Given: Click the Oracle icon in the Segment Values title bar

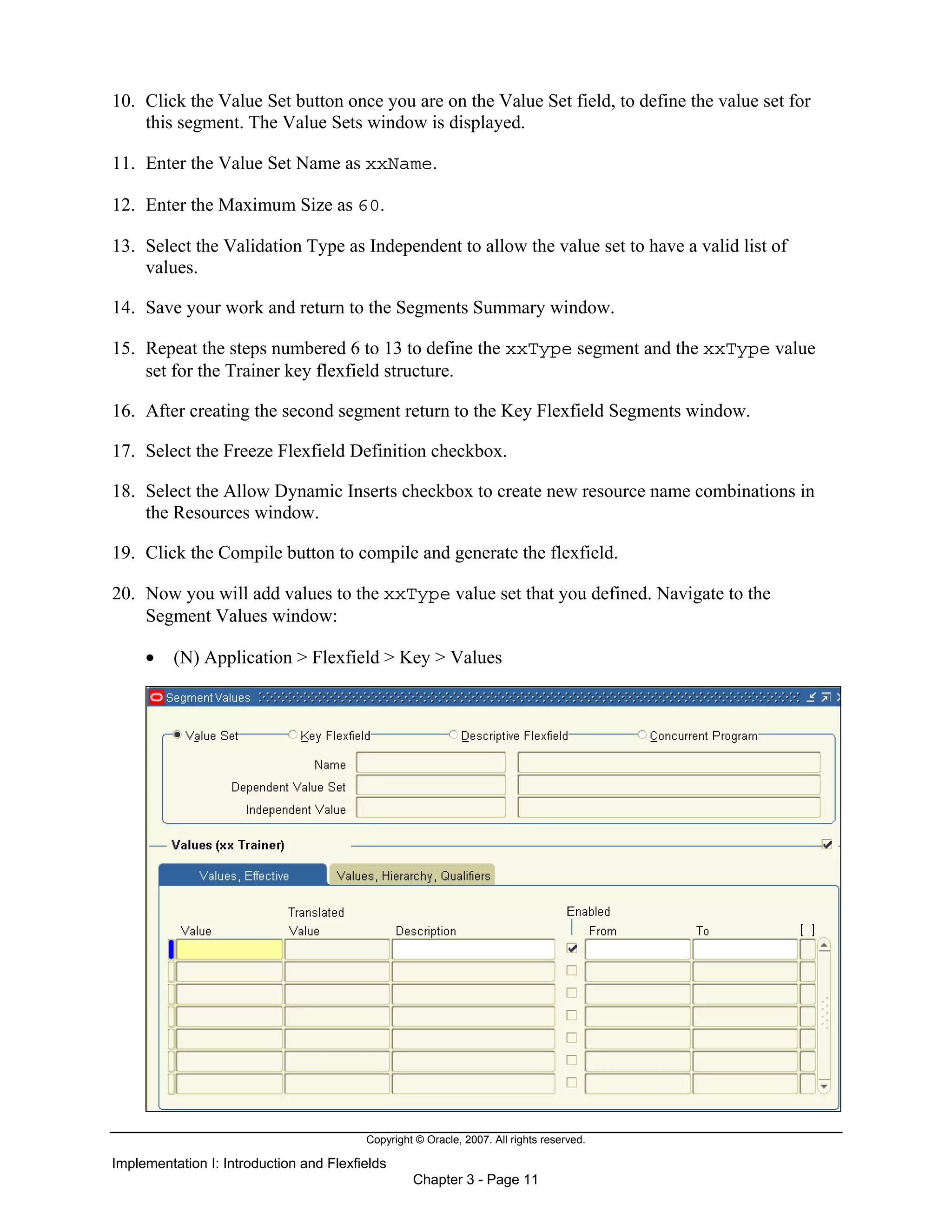Looking at the screenshot, I should coord(156,697).
